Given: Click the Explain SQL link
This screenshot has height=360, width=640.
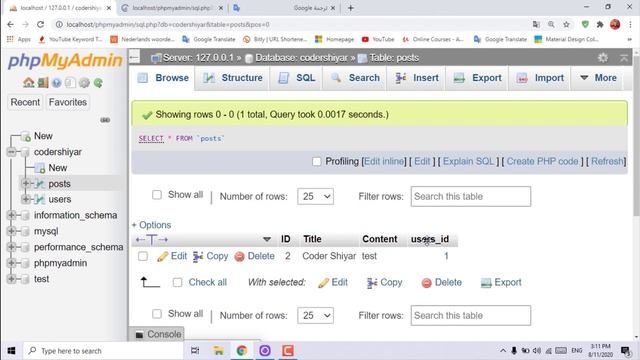Looking at the screenshot, I should coord(468,162).
